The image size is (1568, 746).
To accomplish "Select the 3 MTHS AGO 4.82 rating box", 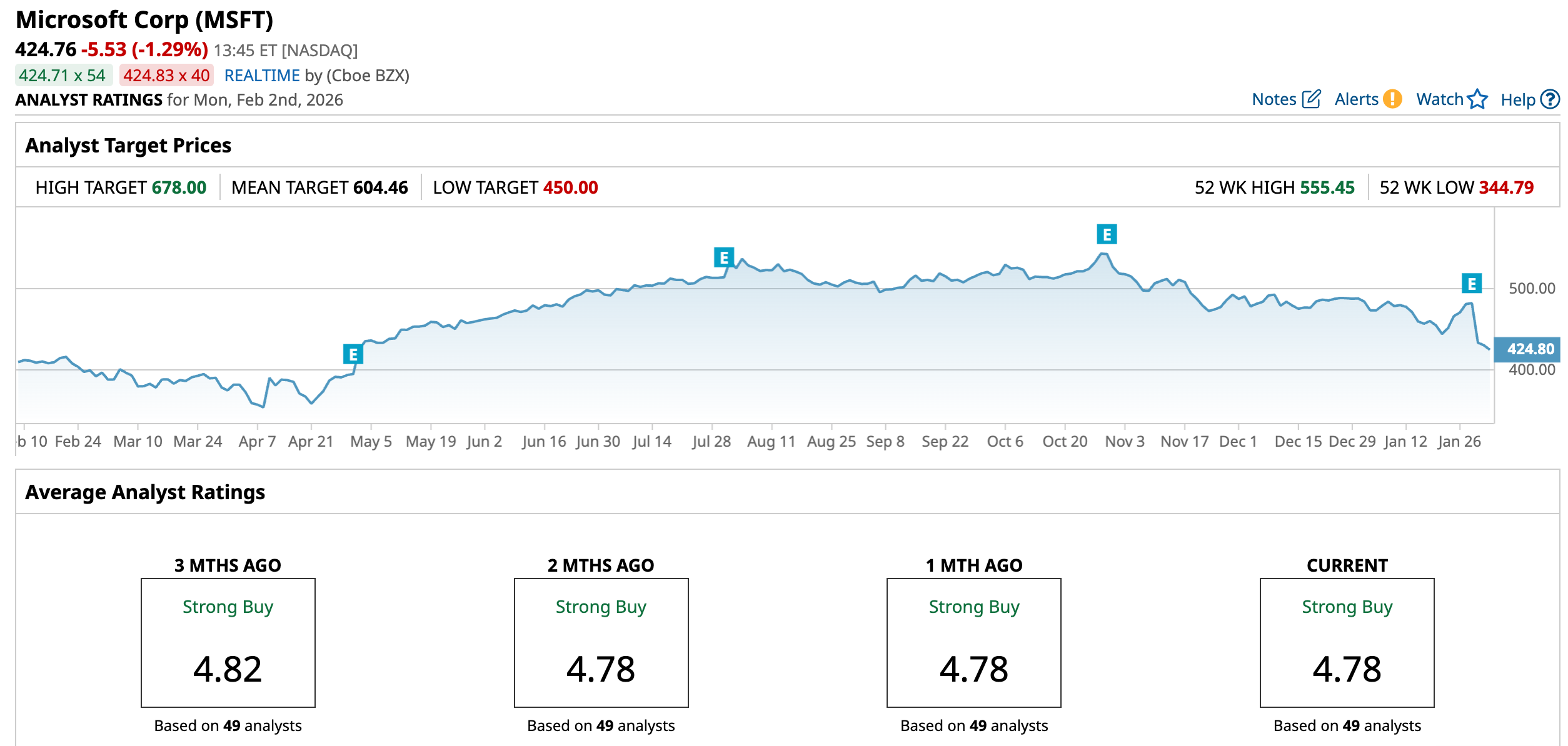I will click(x=228, y=642).
